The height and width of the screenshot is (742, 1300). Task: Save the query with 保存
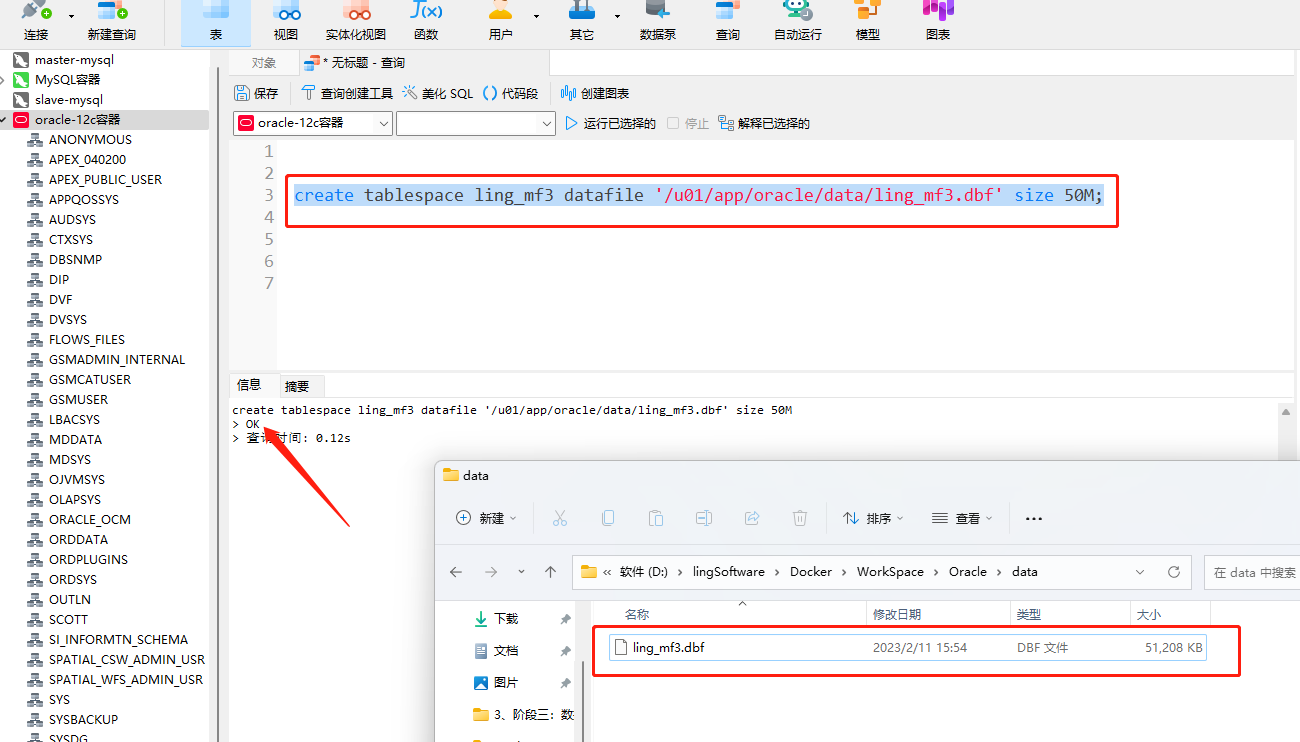click(x=256, y=93)
